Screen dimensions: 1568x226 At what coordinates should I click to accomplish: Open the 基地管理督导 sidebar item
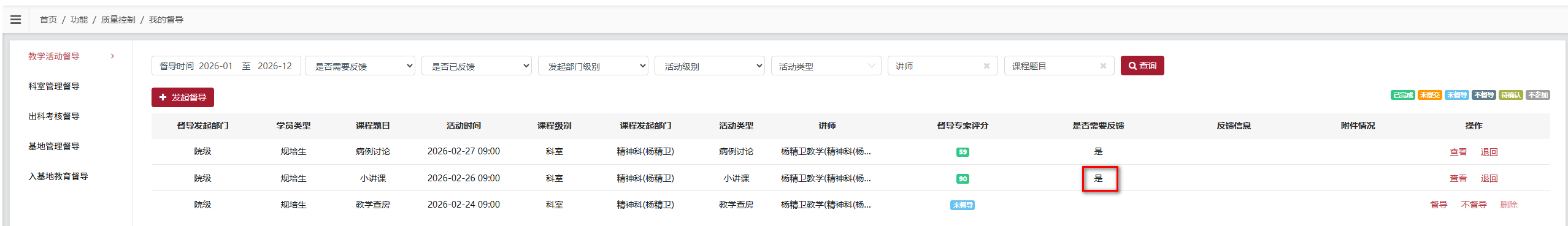(x=54, y=146)
